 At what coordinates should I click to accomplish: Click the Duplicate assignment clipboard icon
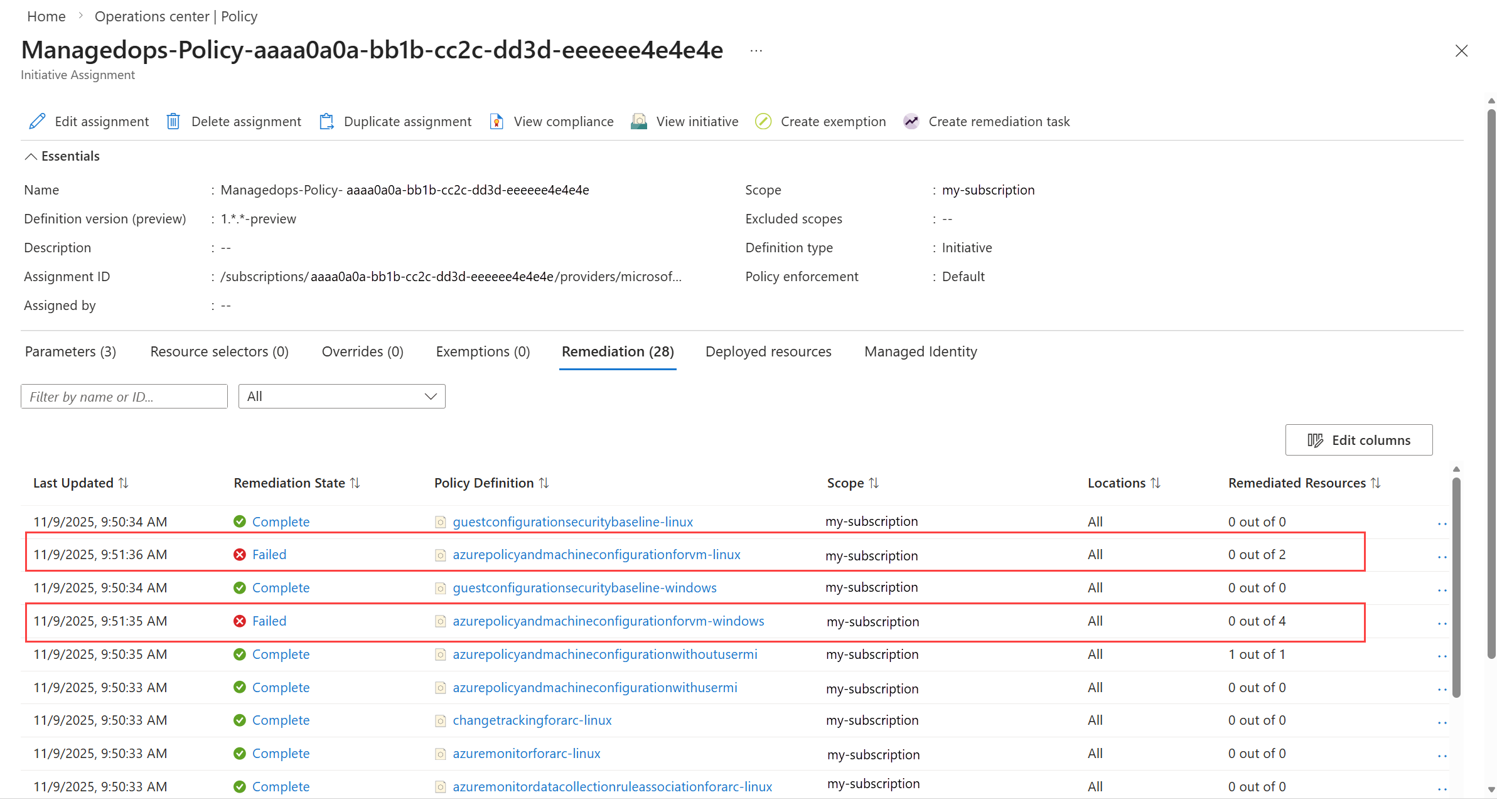326,121
